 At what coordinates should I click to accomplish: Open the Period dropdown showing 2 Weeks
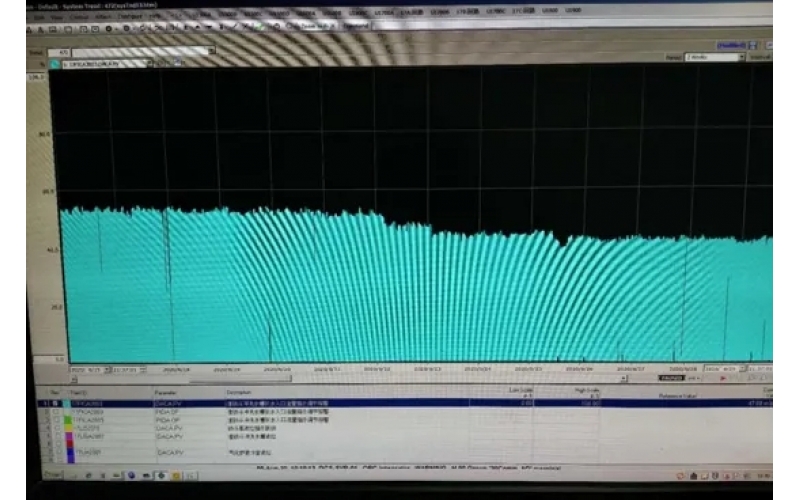pyautogui.click(x=741, y=58)
